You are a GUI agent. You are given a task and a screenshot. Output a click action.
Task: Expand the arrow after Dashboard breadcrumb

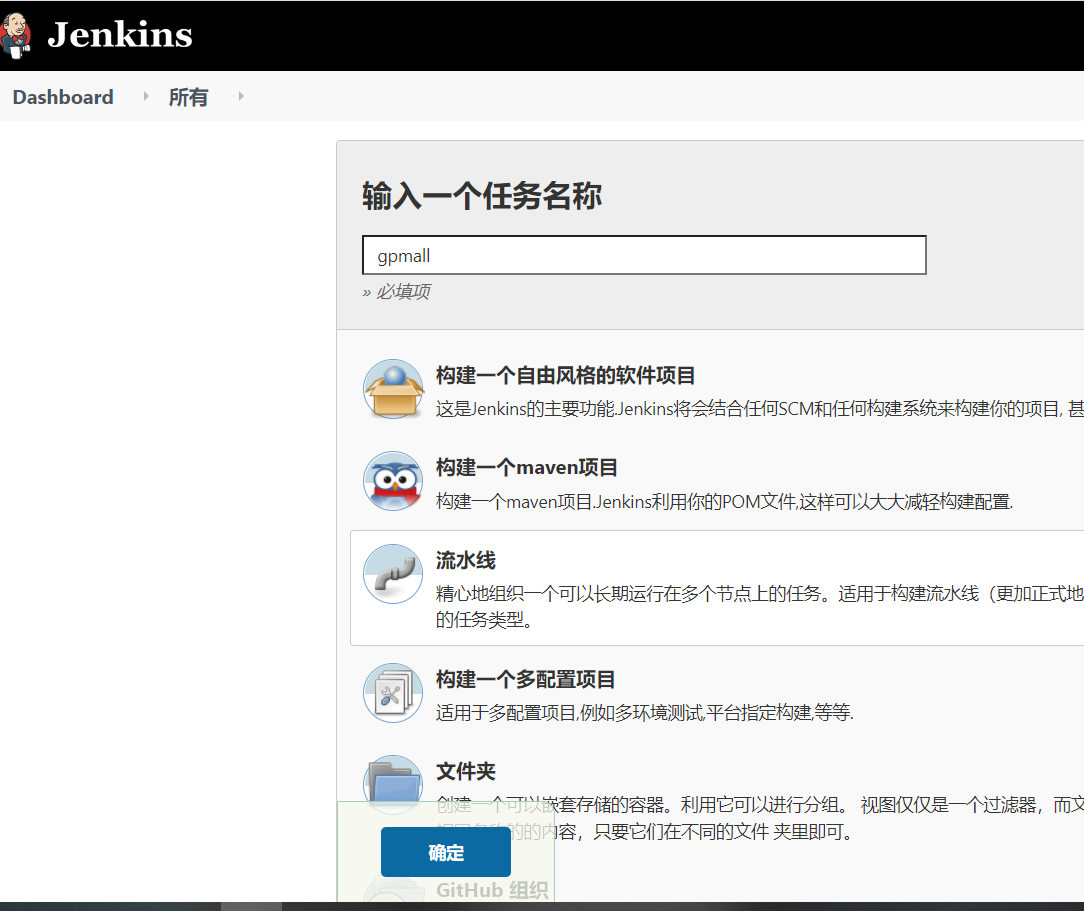(x=145, y=96)
